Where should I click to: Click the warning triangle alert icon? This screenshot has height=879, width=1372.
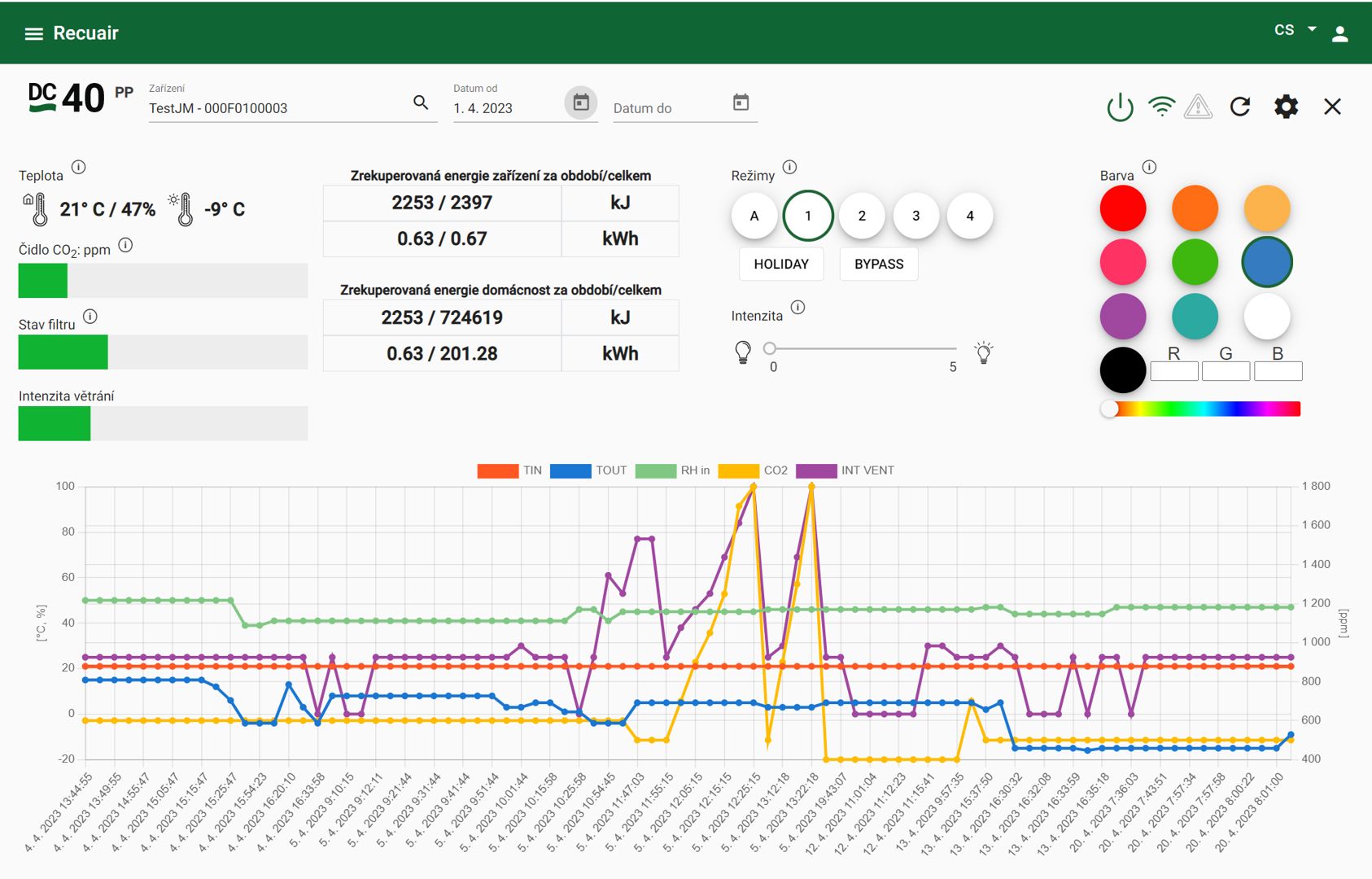[x=1198, y=107]
